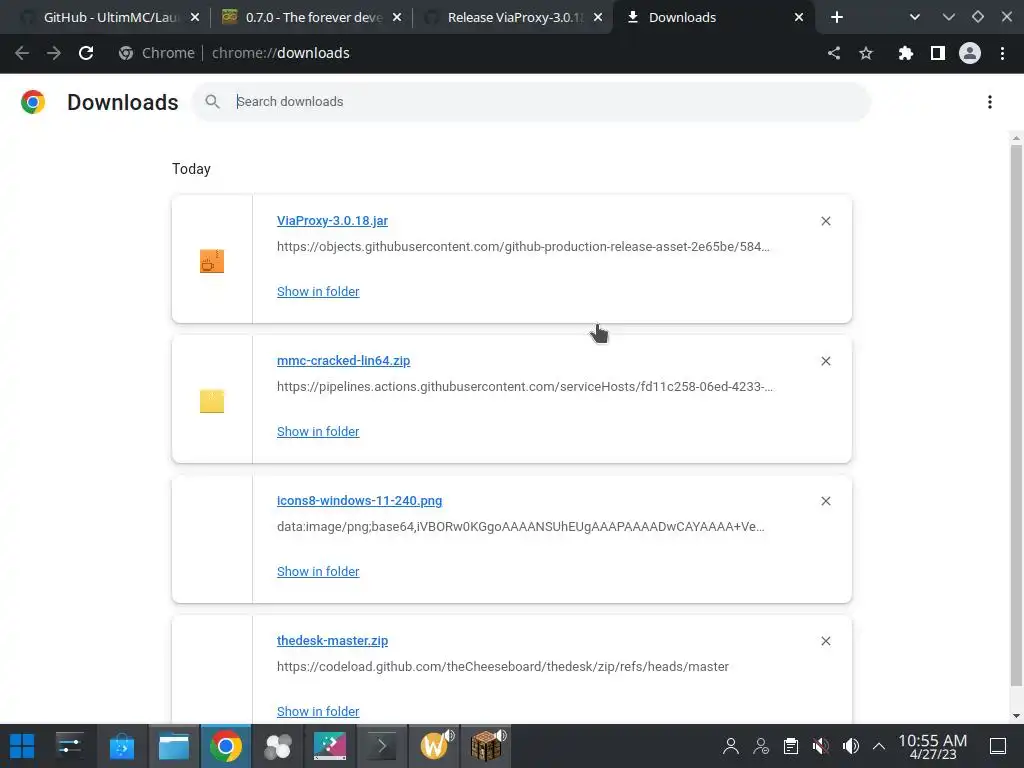The width and height of the screenshot is (1024, 768).
Task: Go back to previous page
Action: [22, 53]
